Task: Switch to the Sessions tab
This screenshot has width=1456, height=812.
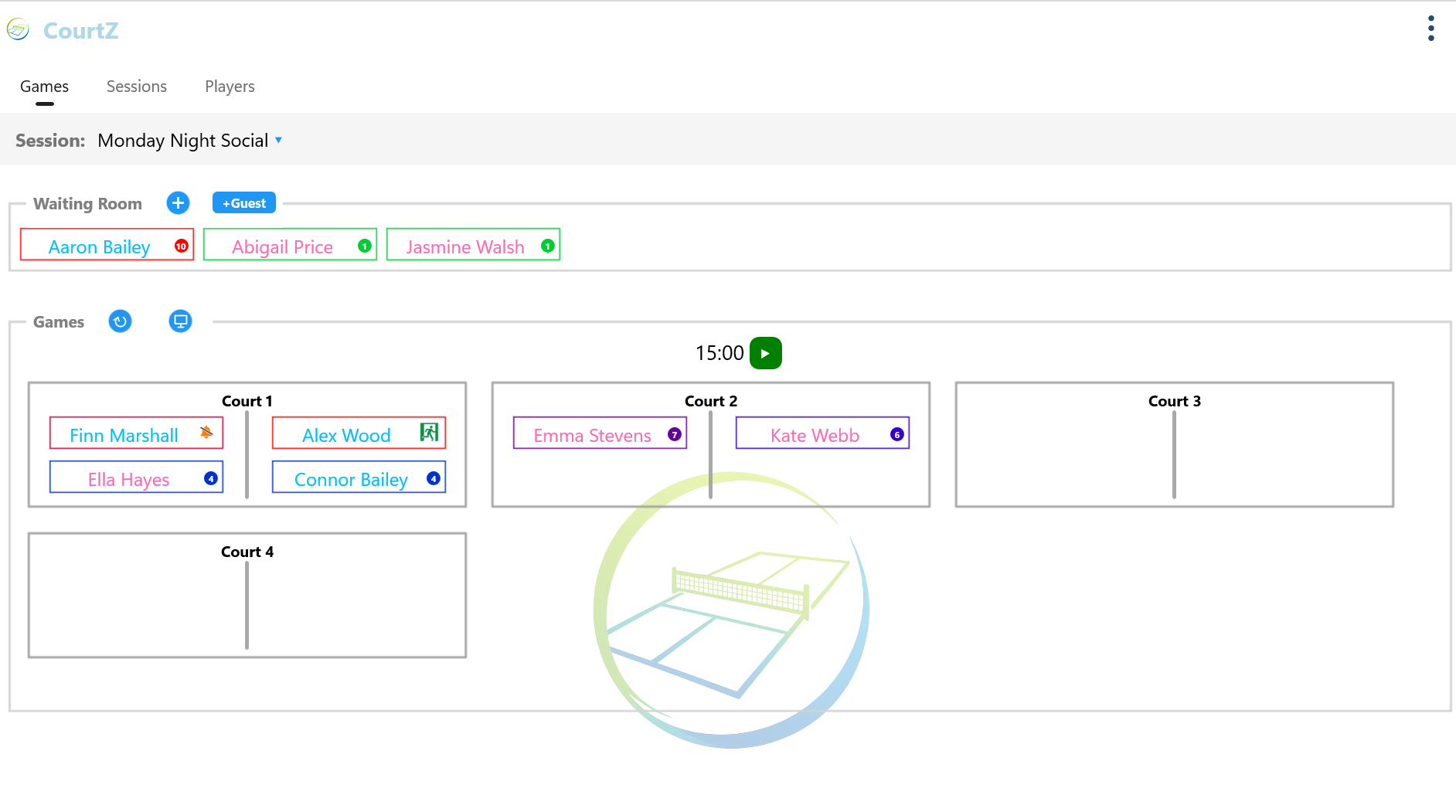Action: 137,87
